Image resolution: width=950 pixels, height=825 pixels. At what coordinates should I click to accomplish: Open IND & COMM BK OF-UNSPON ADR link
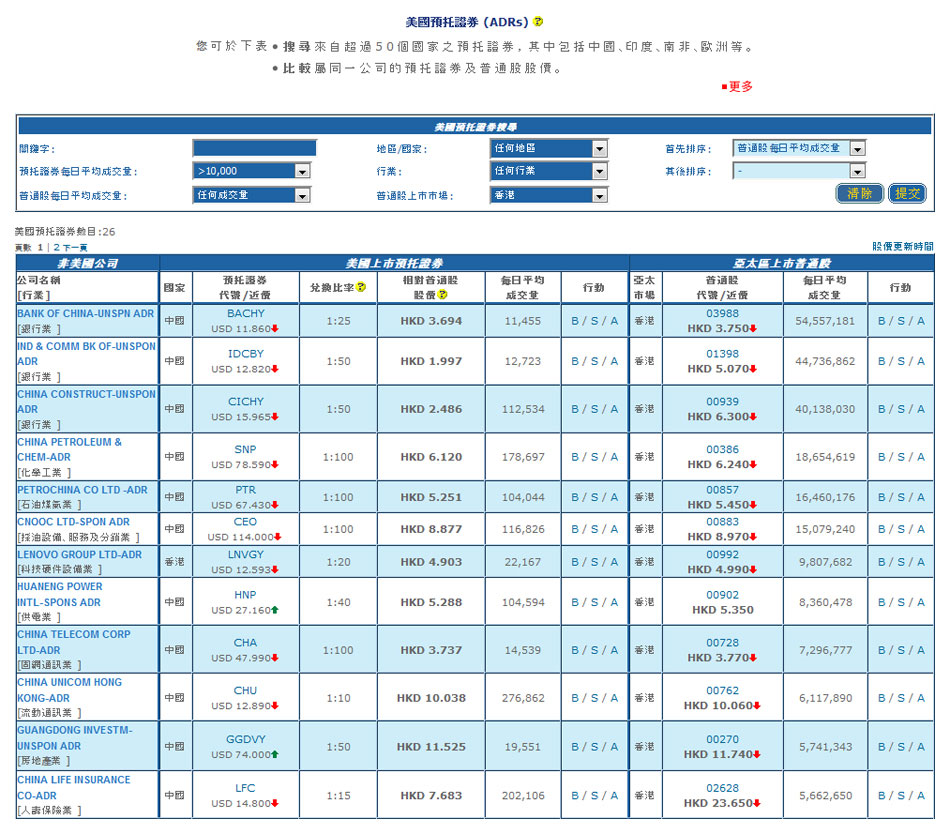coord(86,354)
